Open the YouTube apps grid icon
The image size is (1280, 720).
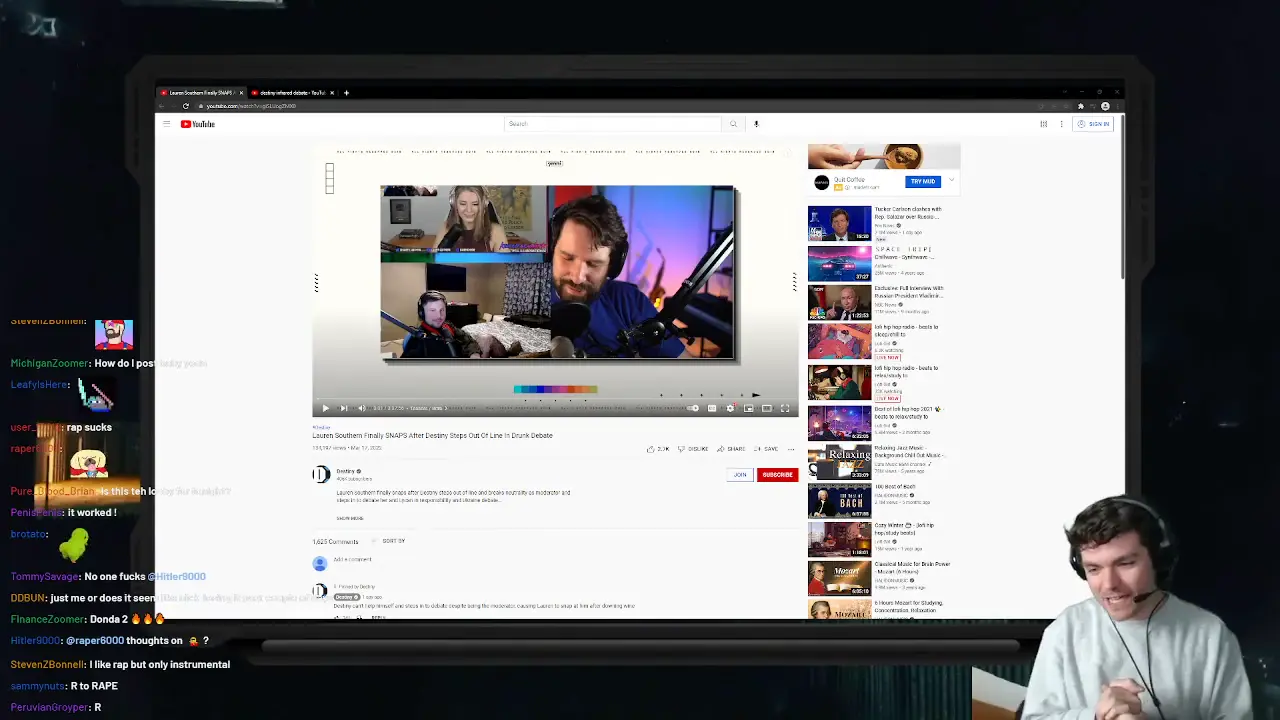(x=1043, y=124)
